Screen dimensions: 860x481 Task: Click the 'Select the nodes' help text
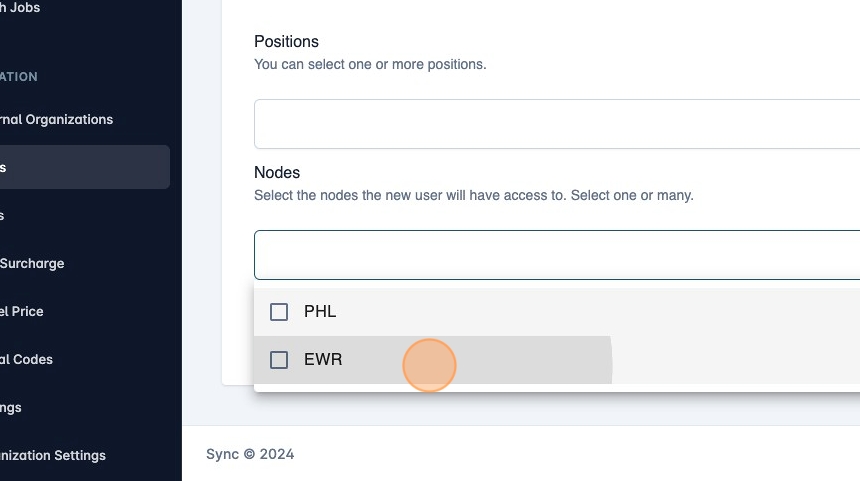(x=473, y=195)
